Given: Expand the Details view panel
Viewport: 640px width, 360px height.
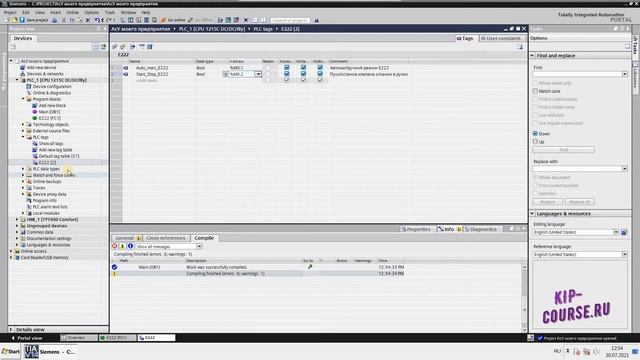Looking at the screenshot, I should 11,329.
